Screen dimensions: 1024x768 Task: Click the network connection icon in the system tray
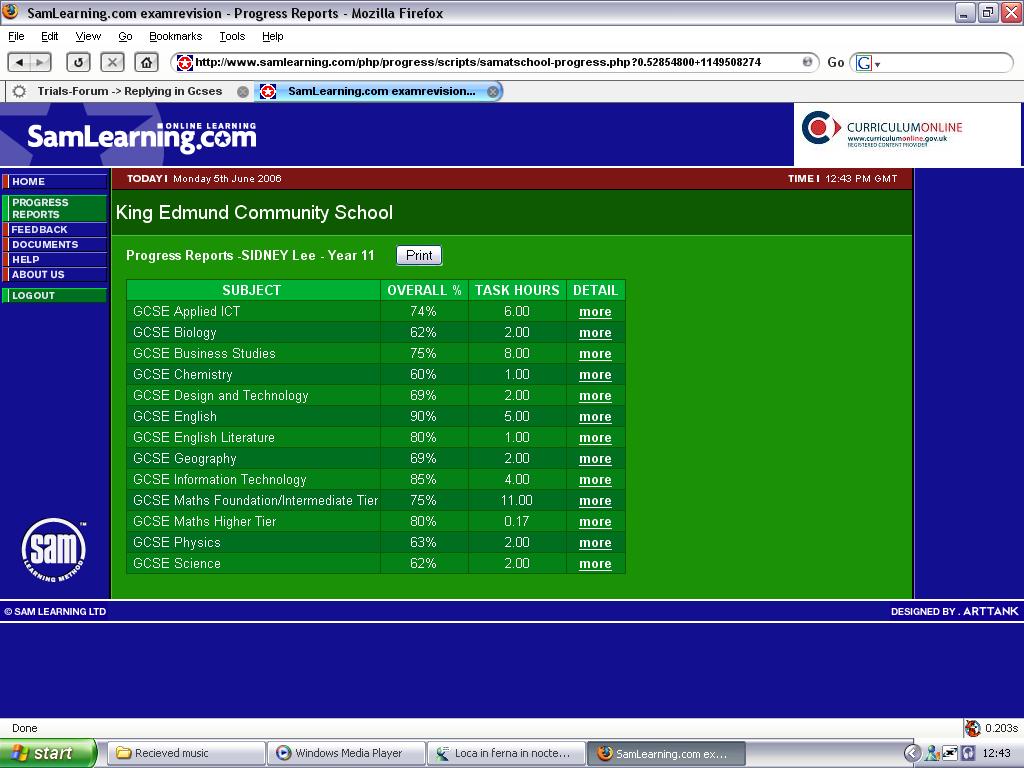pyautogui.click(x=950, y=753)
